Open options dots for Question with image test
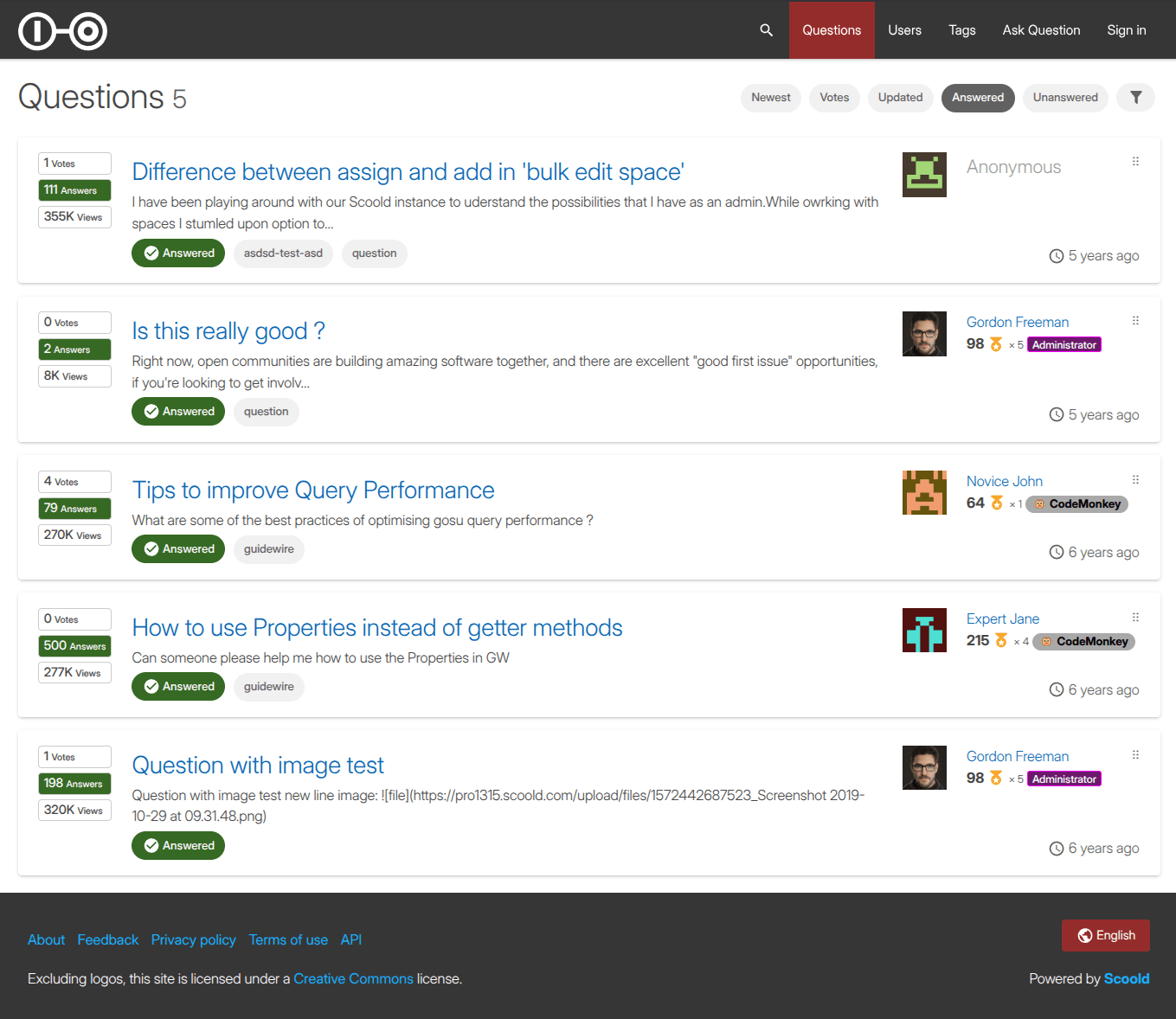 [1135, 755]
